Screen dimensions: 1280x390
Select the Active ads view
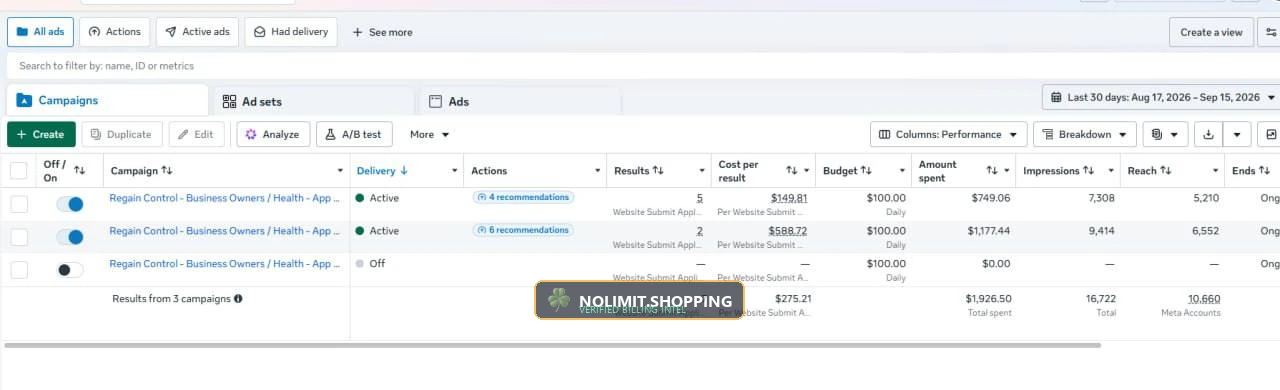tap(197, 32)
